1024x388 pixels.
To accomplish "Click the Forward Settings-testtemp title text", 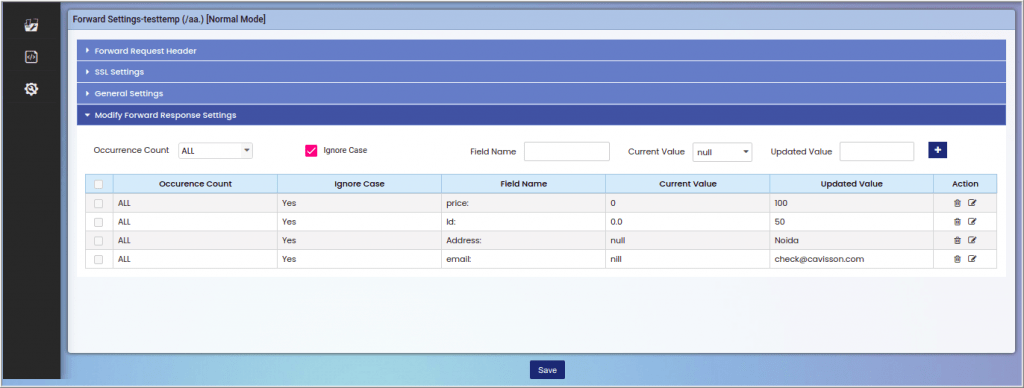I will (169, 20).
